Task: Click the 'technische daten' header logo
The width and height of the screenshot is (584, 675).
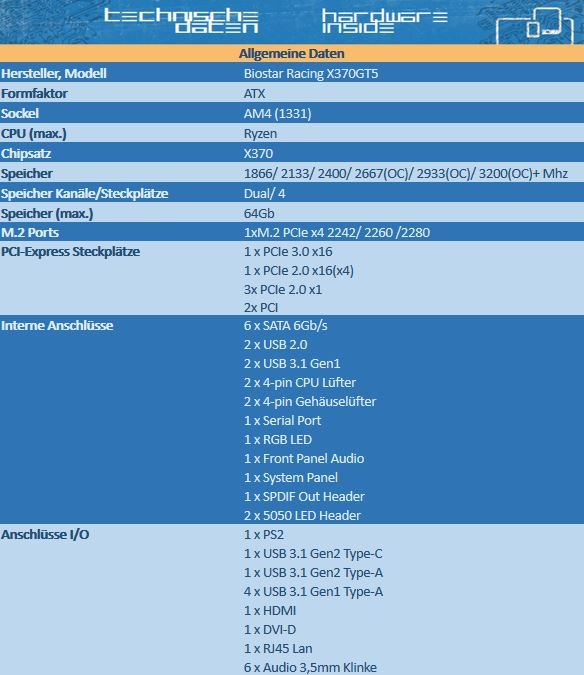Action: (x=181, y=21)
